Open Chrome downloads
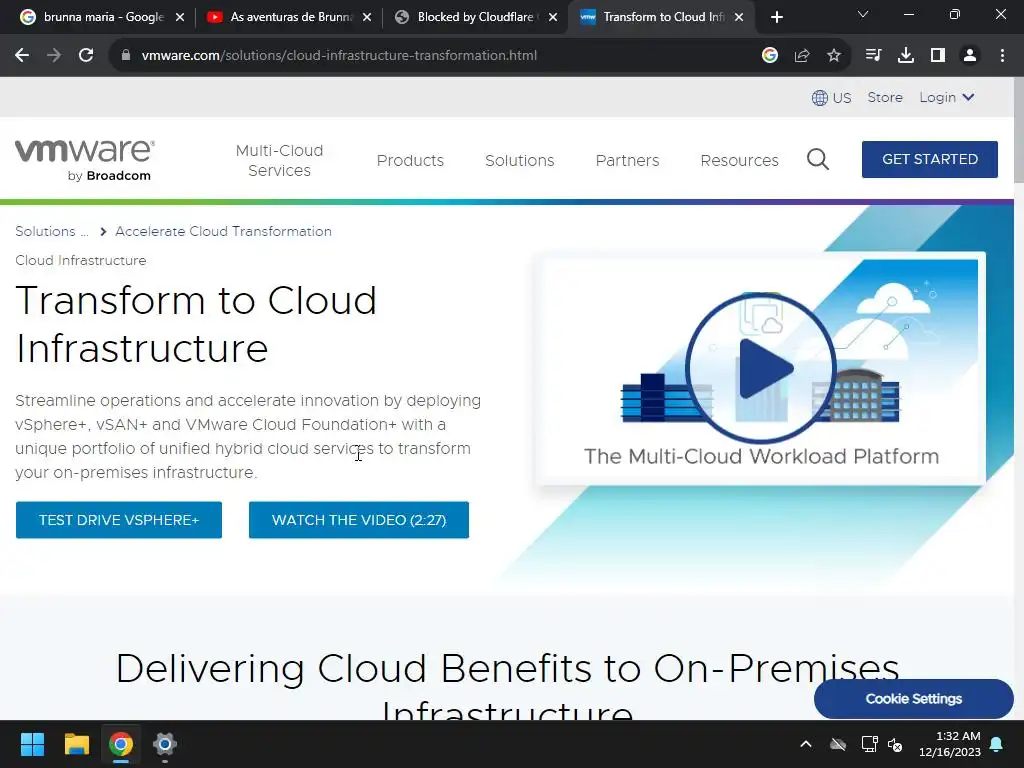This screenshot has width=1024, height=768. pyautogui.click(x=906, y=56)
